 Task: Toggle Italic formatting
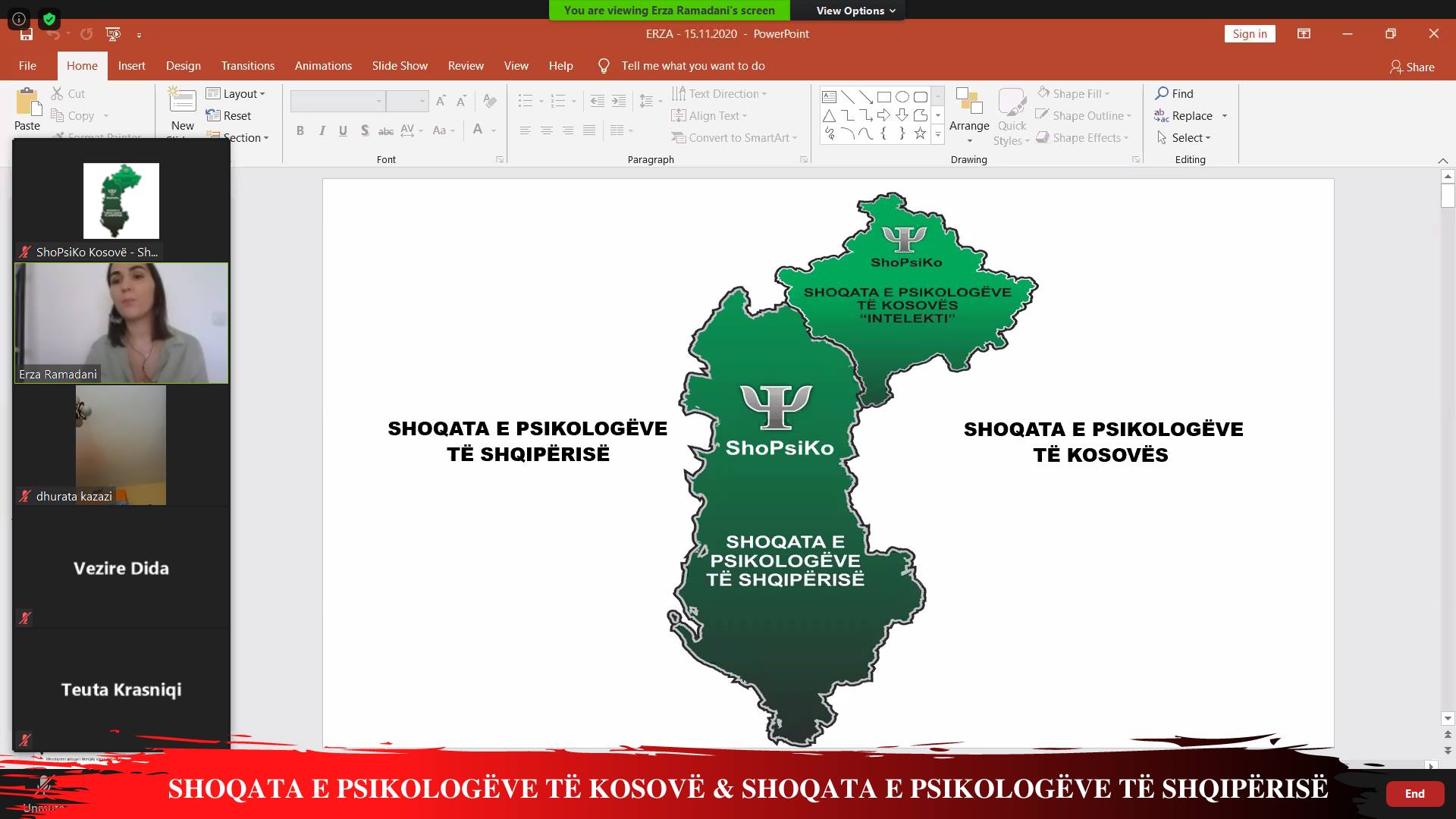click(322, 130)
